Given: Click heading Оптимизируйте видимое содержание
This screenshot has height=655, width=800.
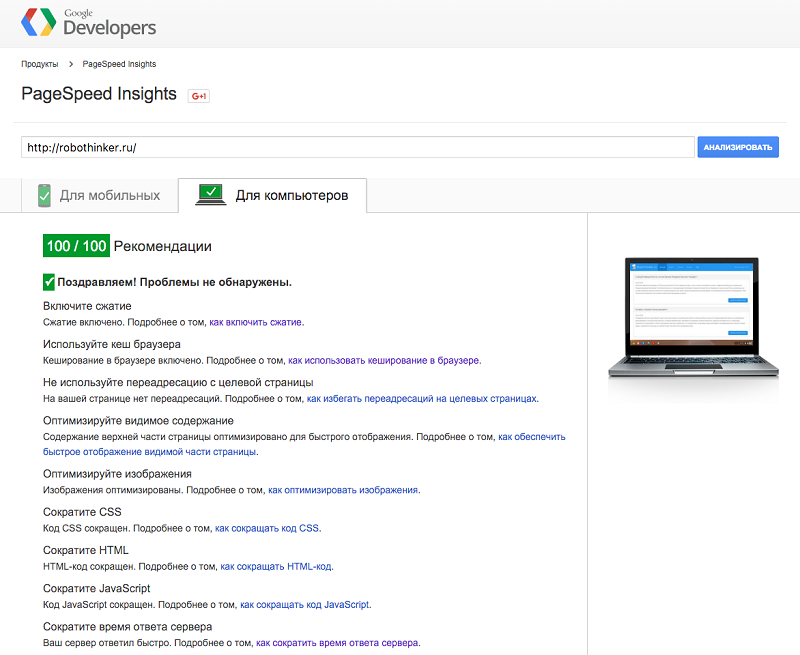Looking at the screenshot, I should point(138,421).
